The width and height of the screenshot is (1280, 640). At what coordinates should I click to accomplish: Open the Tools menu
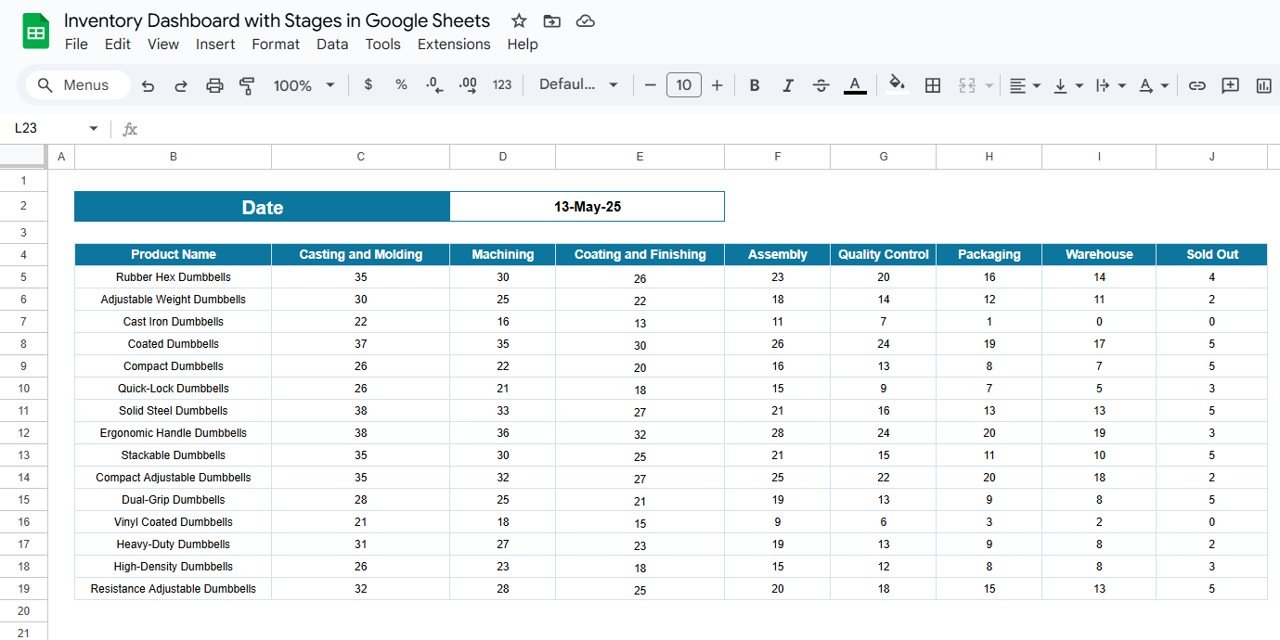click(383, 44)
